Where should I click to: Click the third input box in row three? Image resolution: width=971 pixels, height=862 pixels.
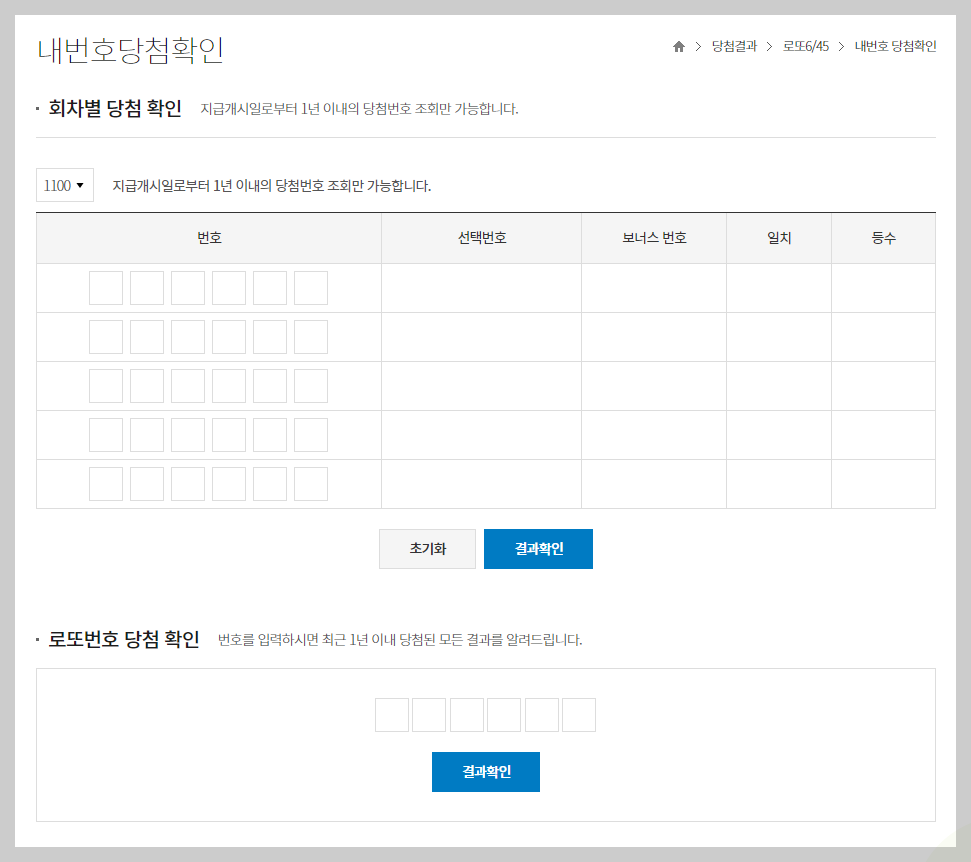[187, 385]
